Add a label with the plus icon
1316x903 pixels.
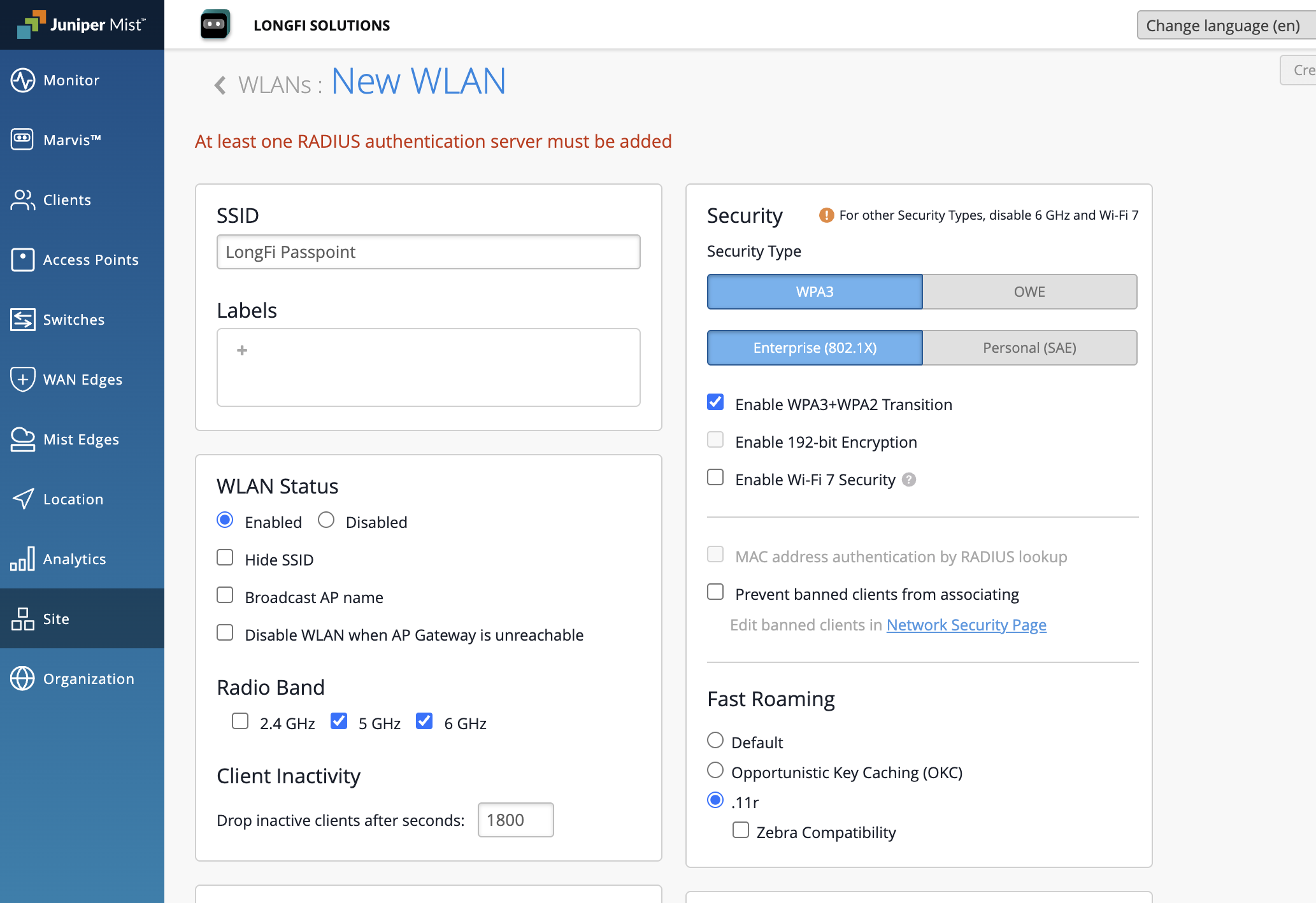[x=242, y=350]
